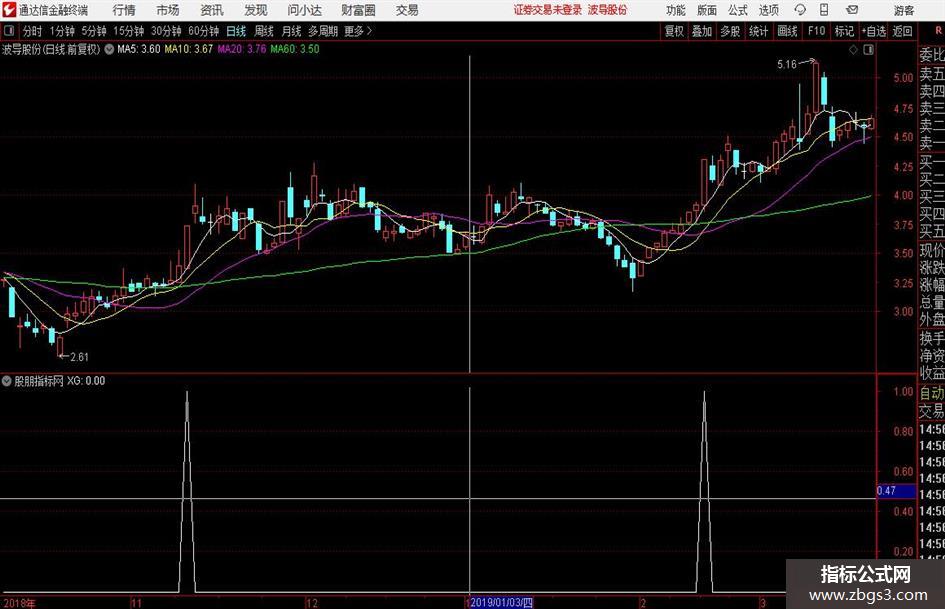945x609 pixels.
Task: Open the mobile phone icon in title bar
Action: pyautogui.click(x=824, y=10)
